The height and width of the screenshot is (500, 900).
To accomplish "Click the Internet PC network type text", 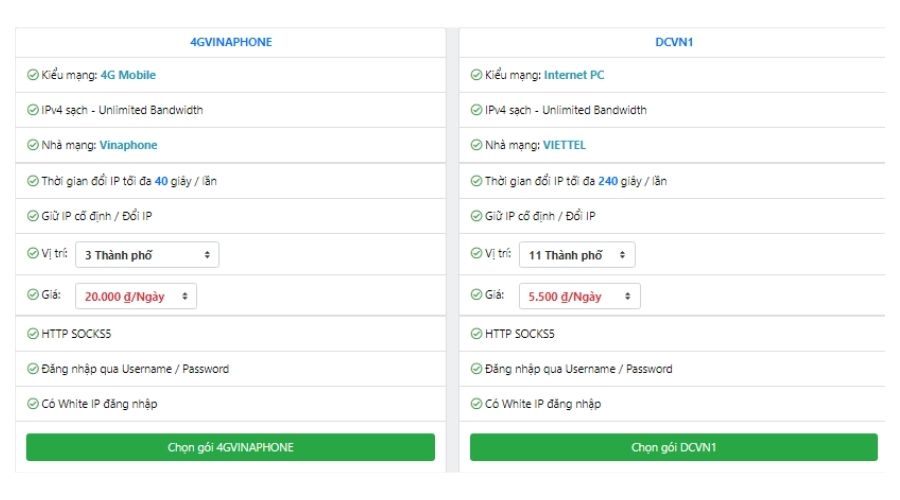I will click(574, 75).
